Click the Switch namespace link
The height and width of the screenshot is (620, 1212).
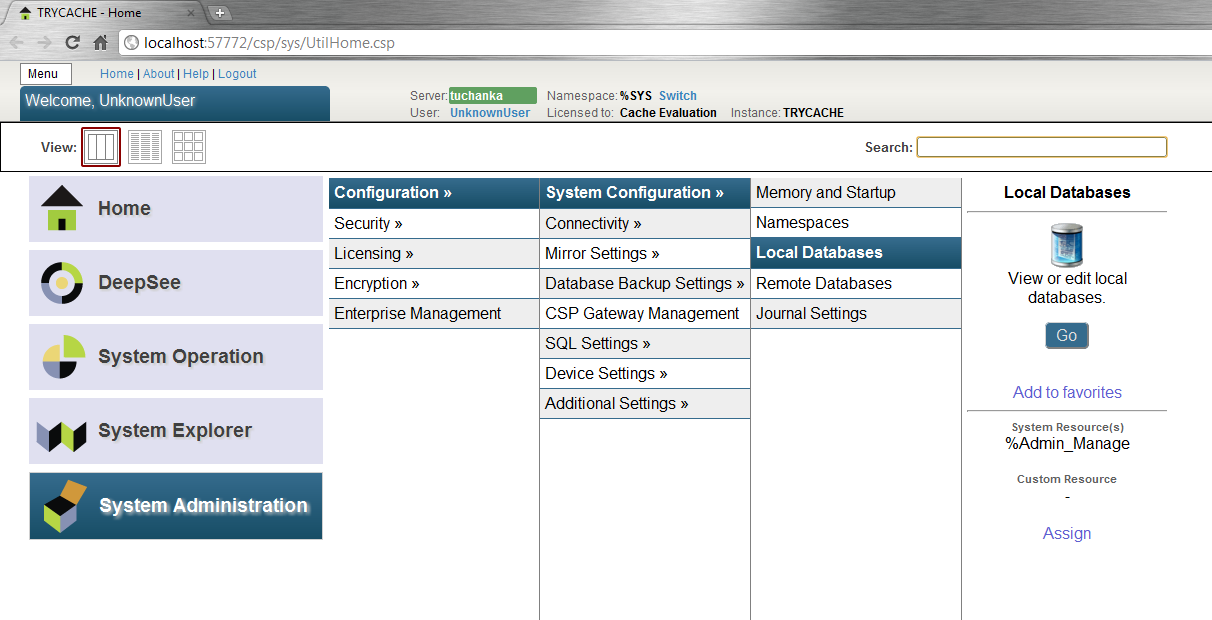677,96
